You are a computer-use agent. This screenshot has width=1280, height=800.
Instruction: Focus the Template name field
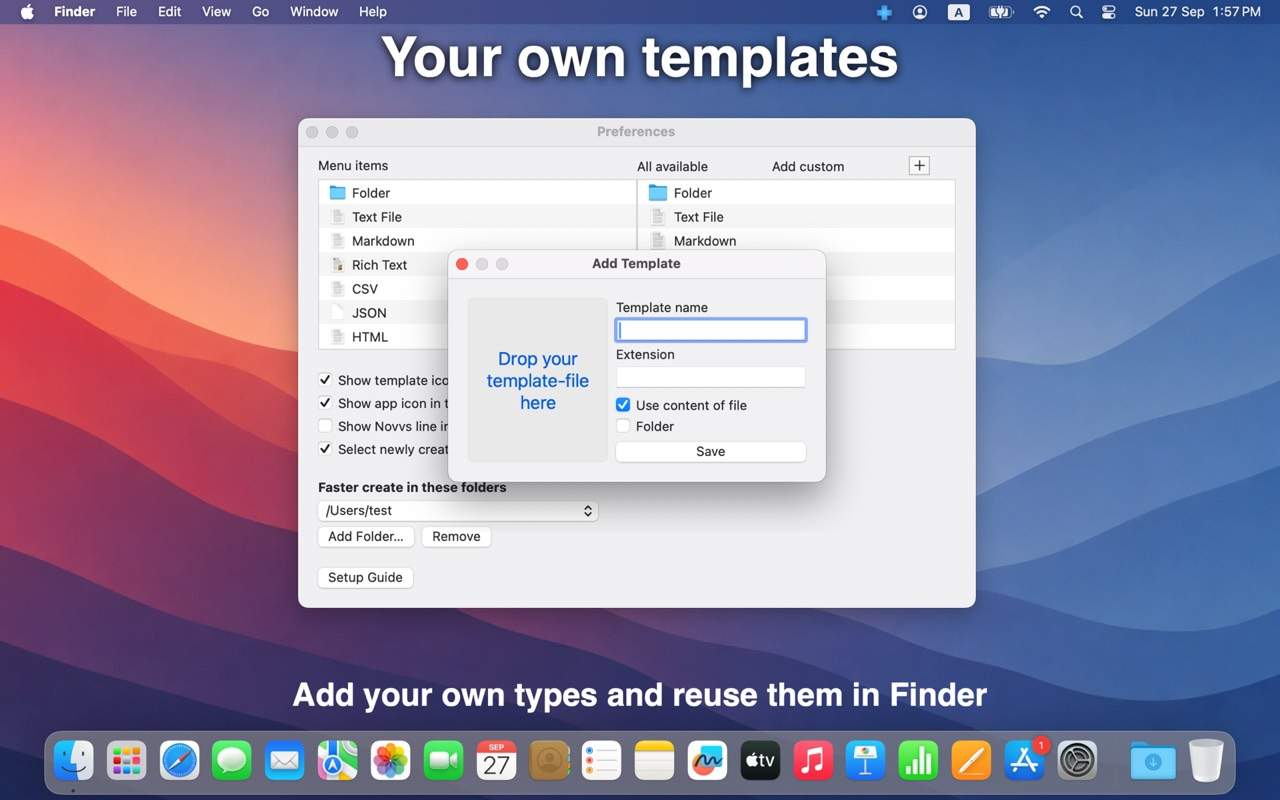[x=711, y=330]
